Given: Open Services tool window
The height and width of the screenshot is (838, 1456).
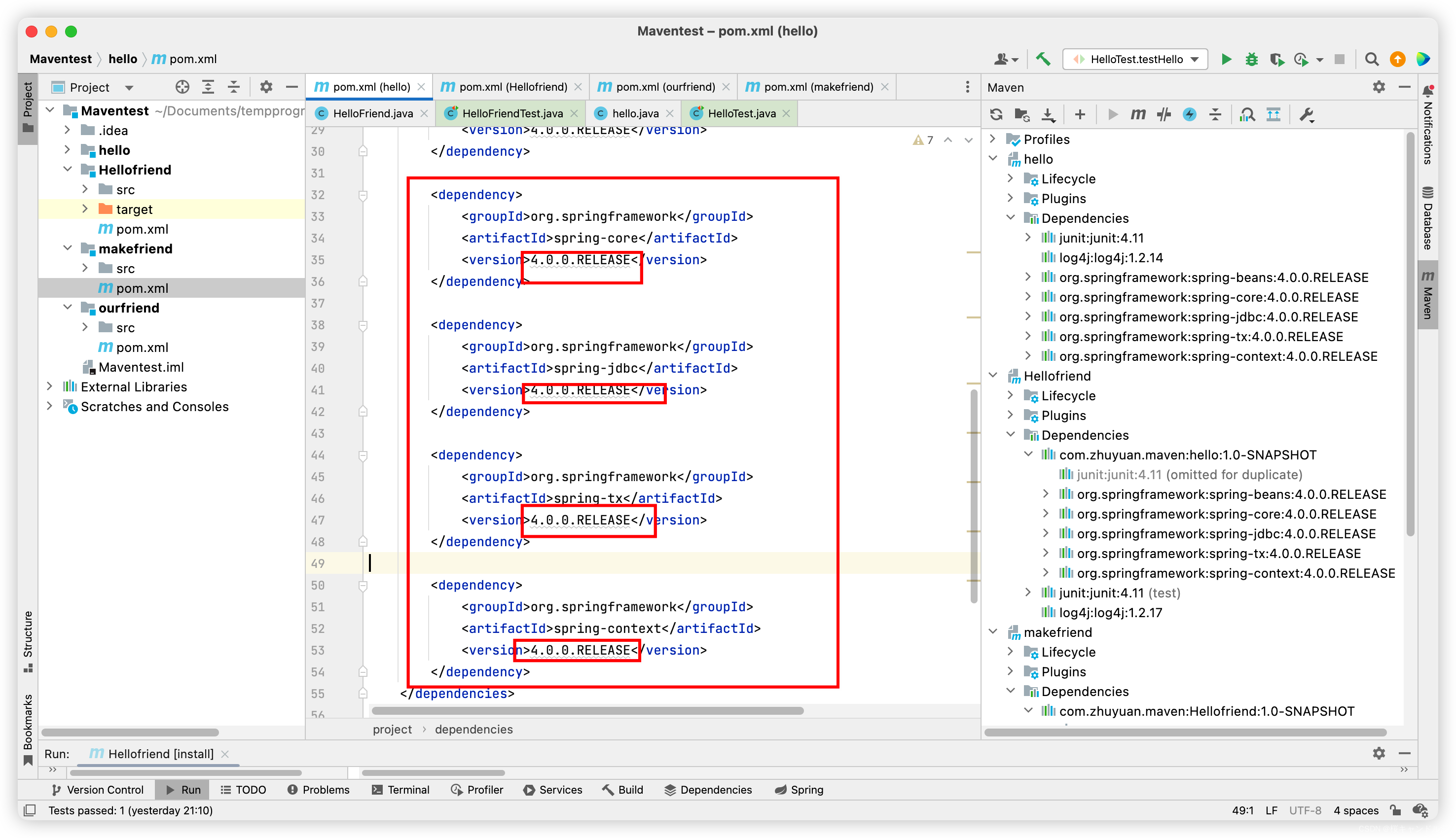Looking at the screenshot, I should coord(553,790).
